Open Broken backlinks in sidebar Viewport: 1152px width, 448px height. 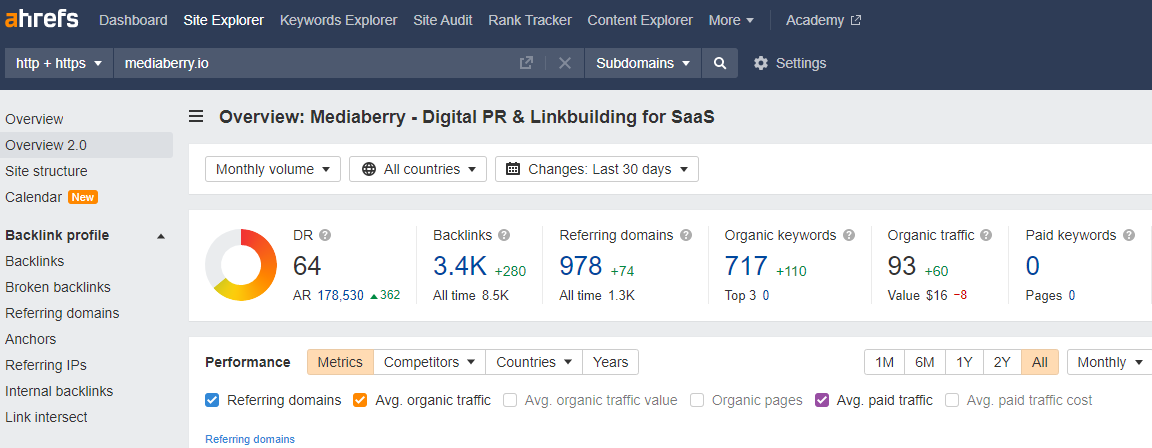[x=58, y=287]
